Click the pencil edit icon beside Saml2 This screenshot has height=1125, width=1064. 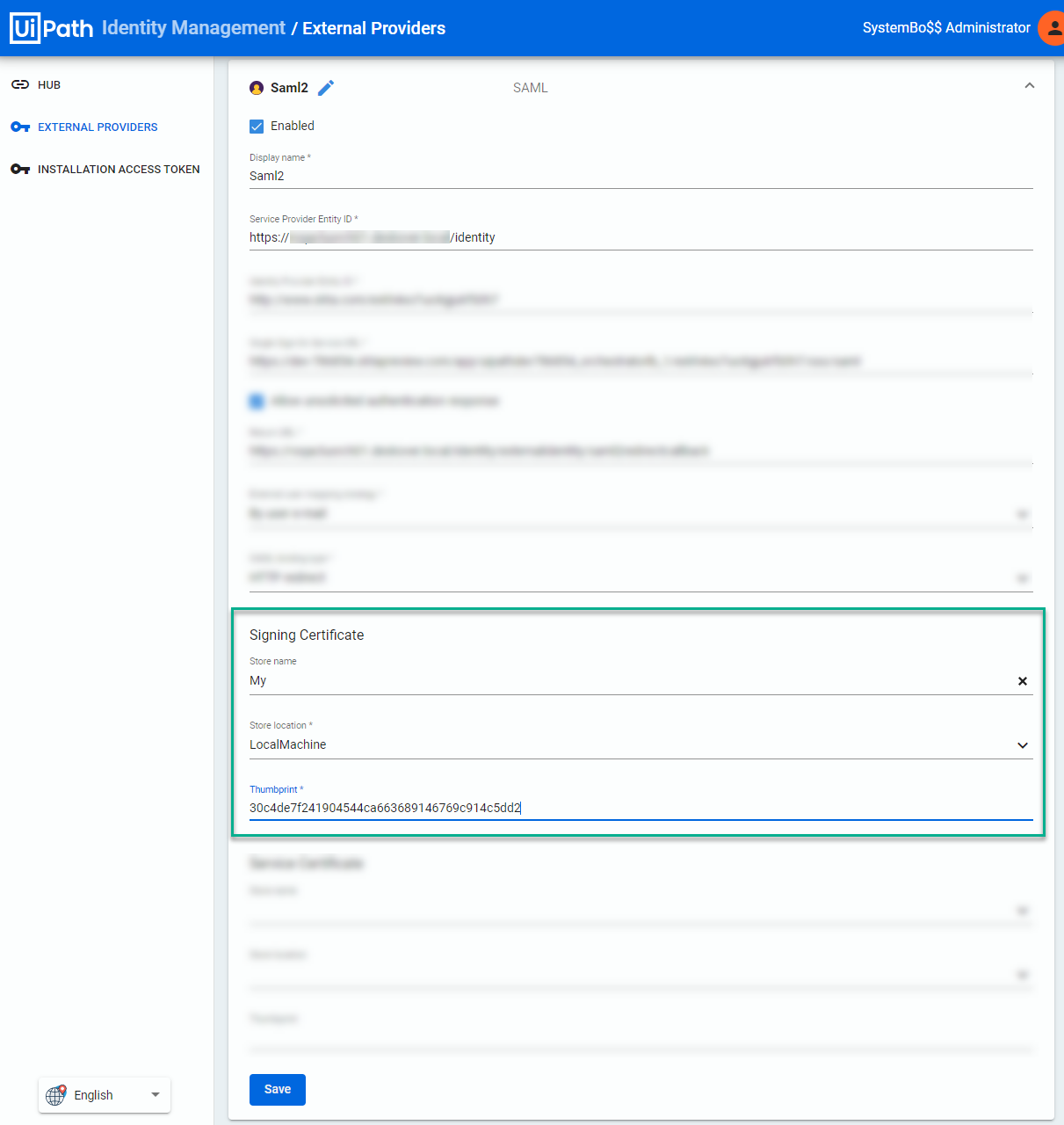tap(326, 88)
